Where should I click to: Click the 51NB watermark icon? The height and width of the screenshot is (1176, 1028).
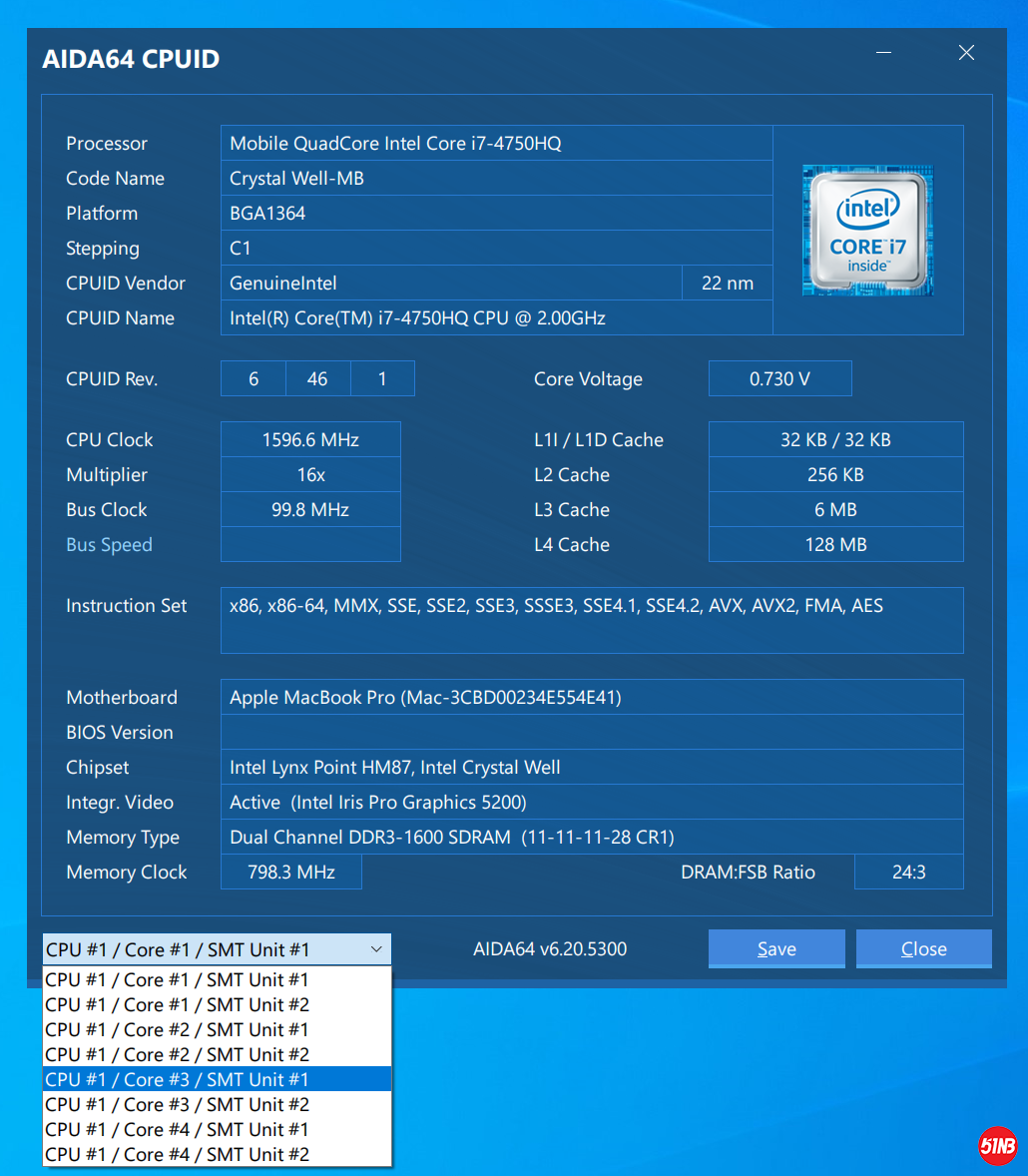point(997,1145)
